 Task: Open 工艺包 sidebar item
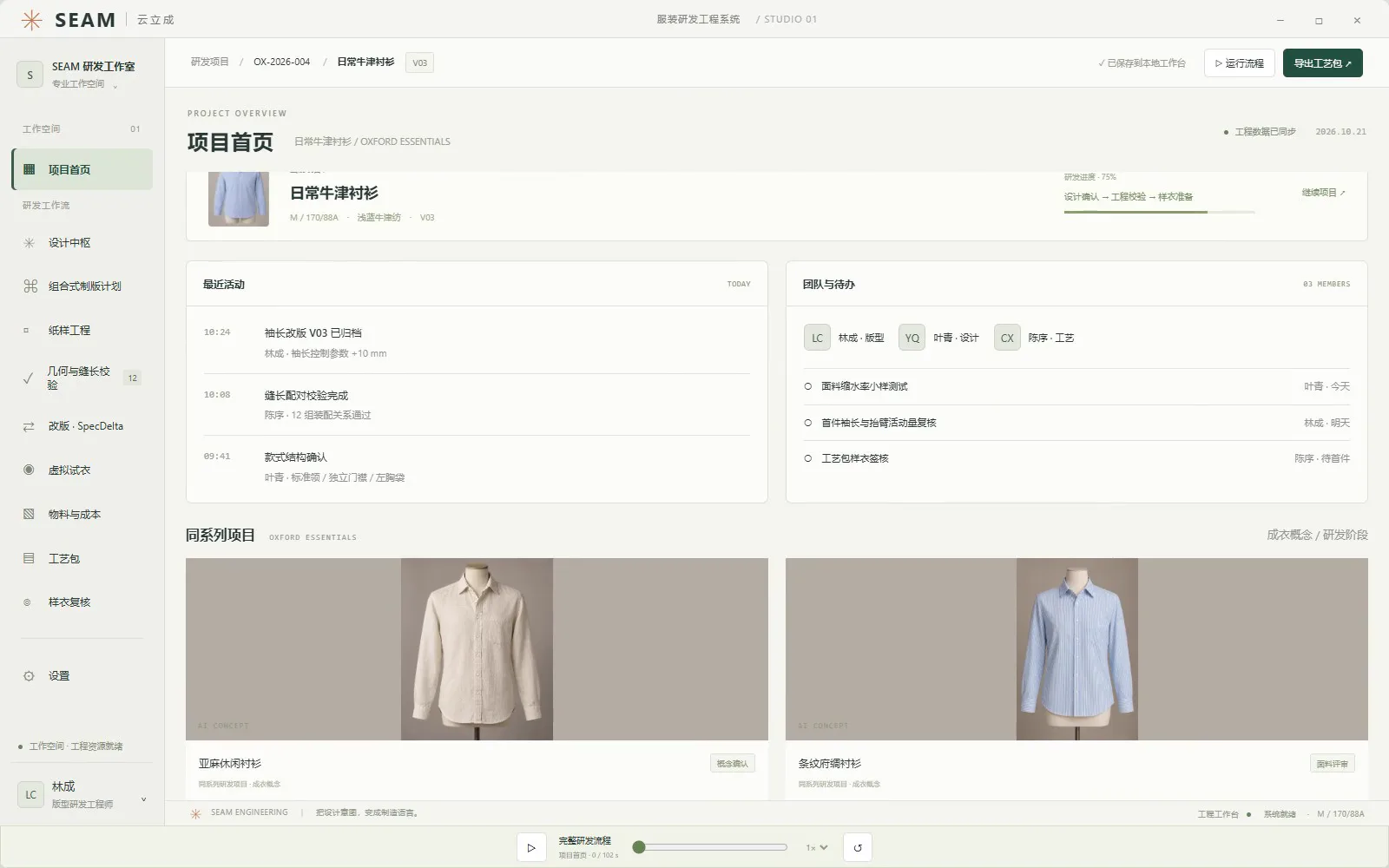pyautogui.click(x=82, y=558)
